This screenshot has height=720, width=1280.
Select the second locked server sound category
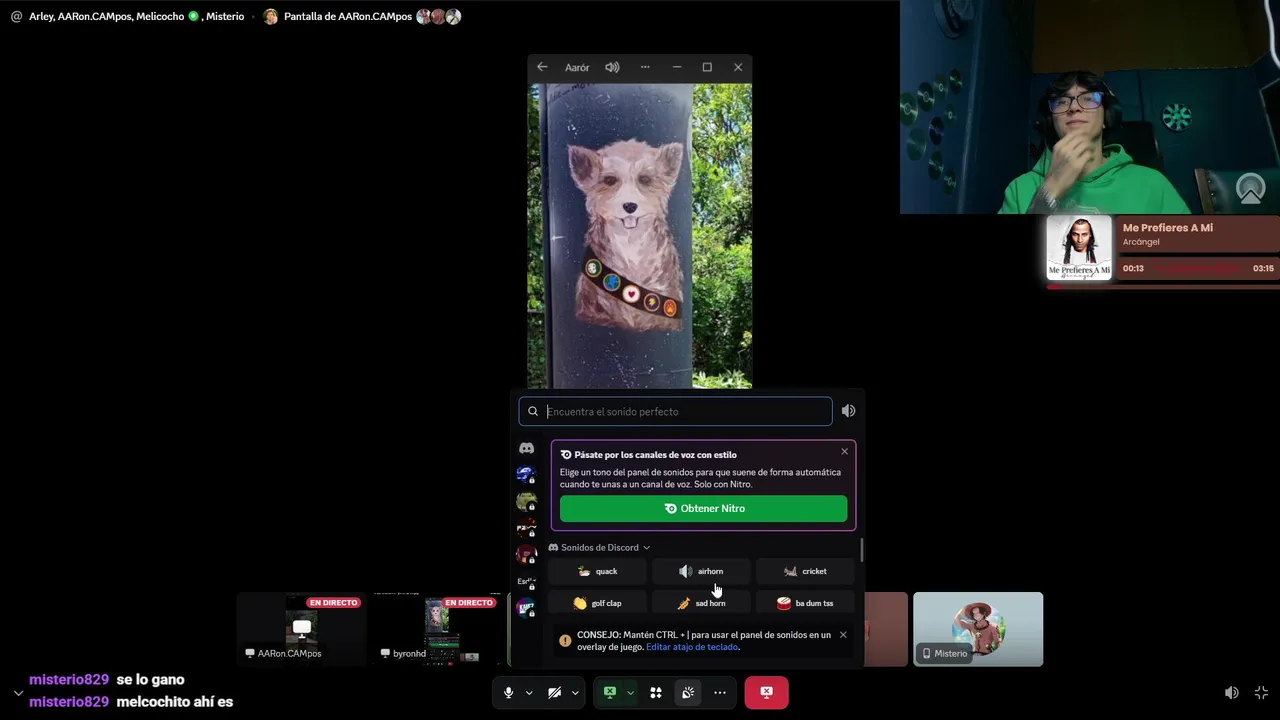pyautogui.click(x=526, y=501)
